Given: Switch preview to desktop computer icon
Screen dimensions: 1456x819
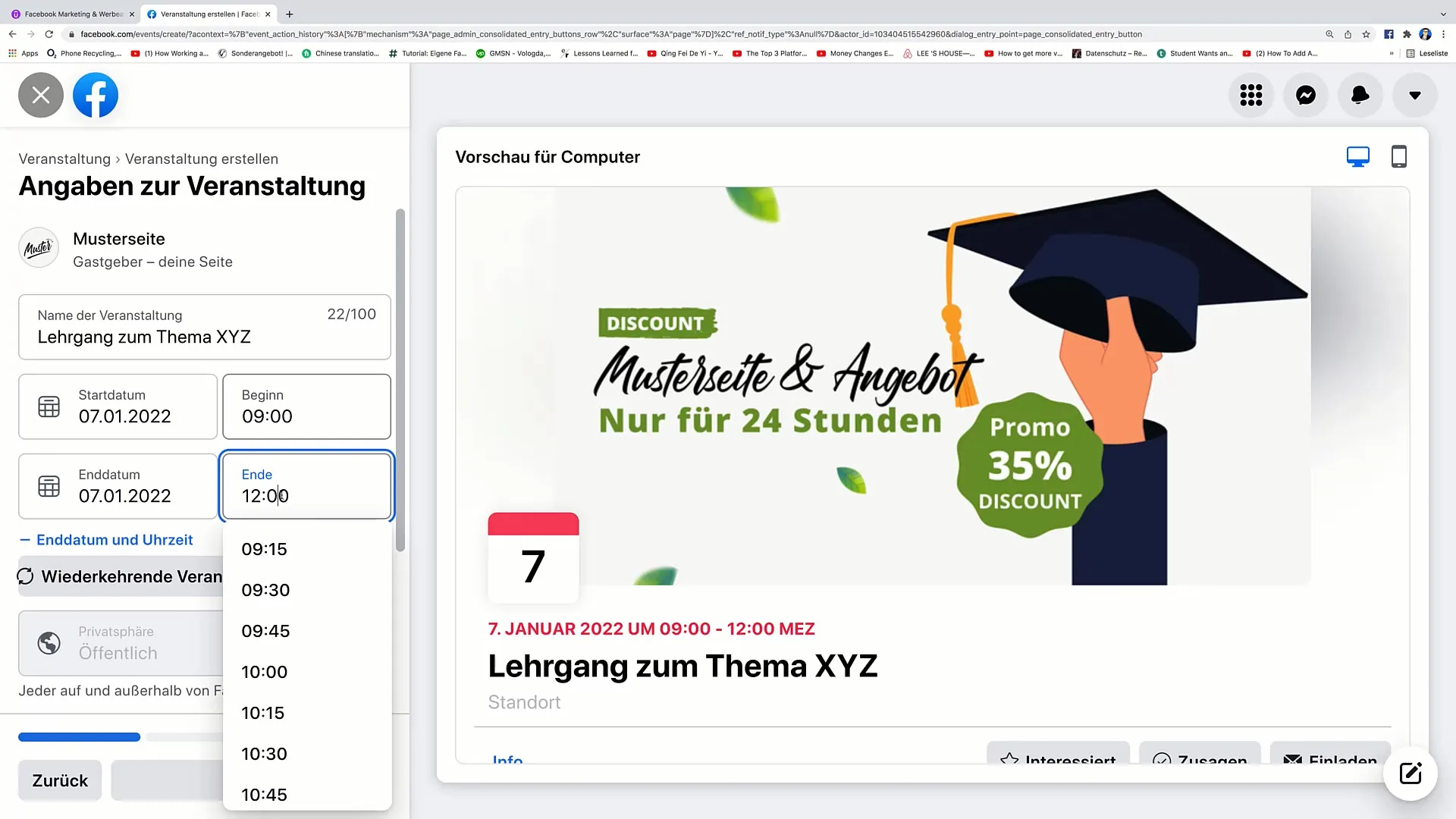Looking at the screenshot, I should coord(1358,157).
